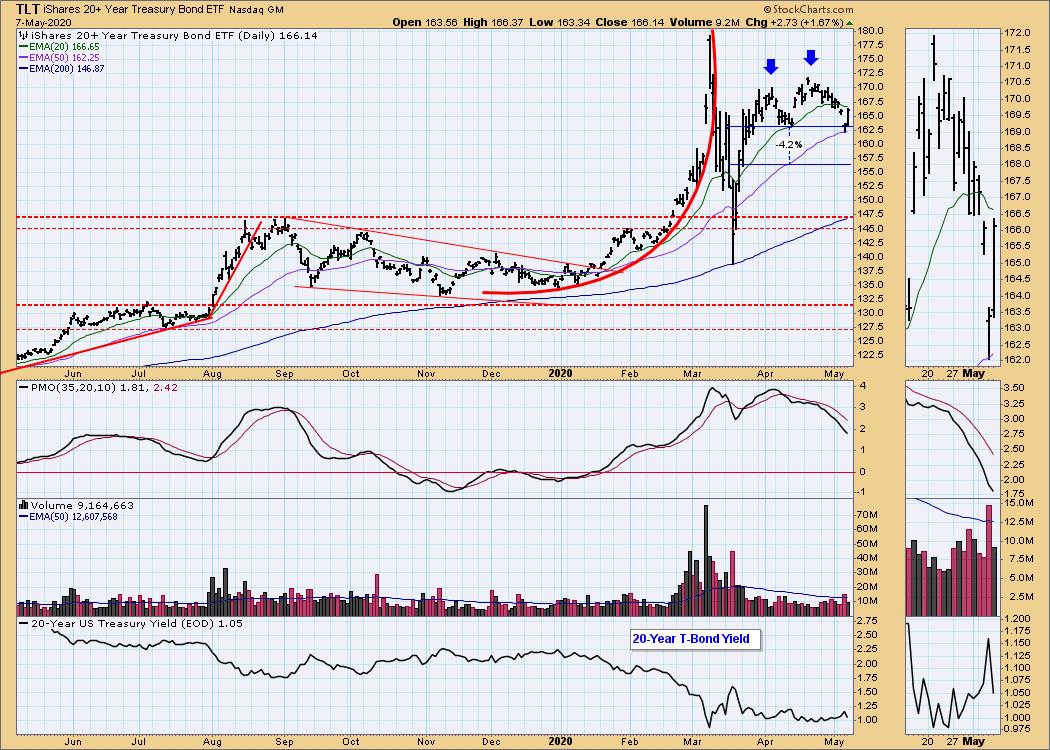The height and width of the screenshot is (750, 1050).
Task: Click the red 2.42 PMO signal value
Action: pyautogui.click(x=165, y=387)
